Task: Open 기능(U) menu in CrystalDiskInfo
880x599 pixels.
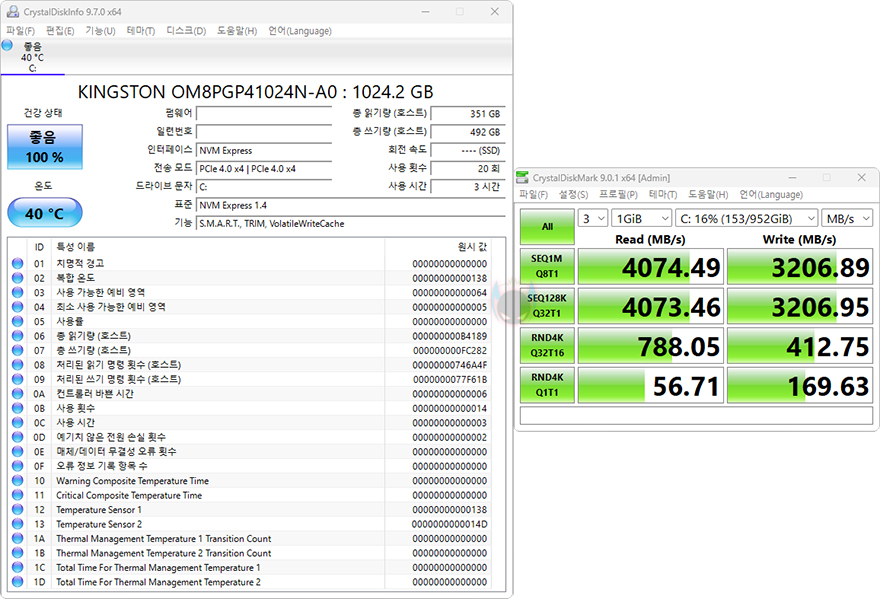Action: [x=100, y=31]
